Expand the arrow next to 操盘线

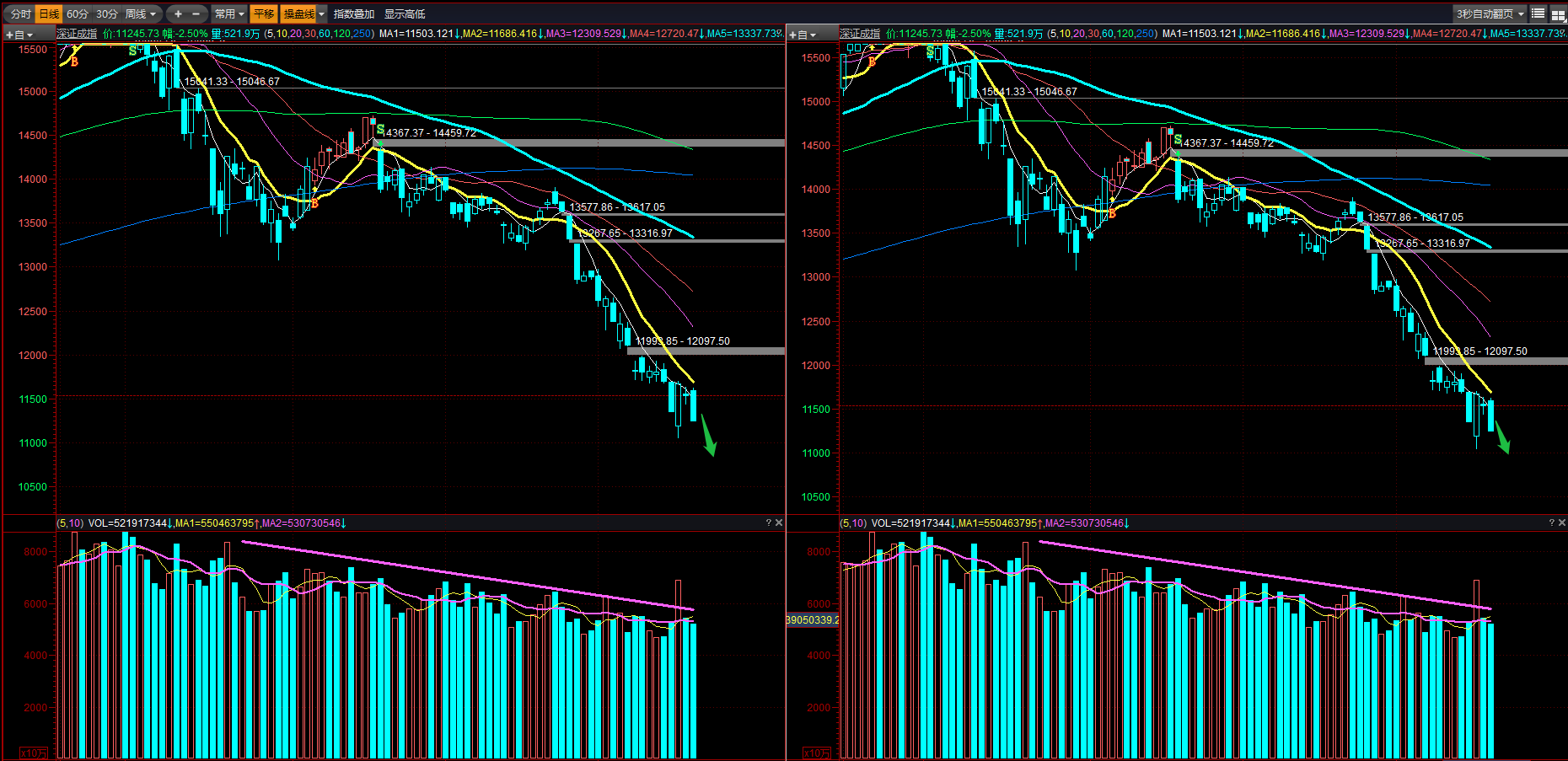322,13
